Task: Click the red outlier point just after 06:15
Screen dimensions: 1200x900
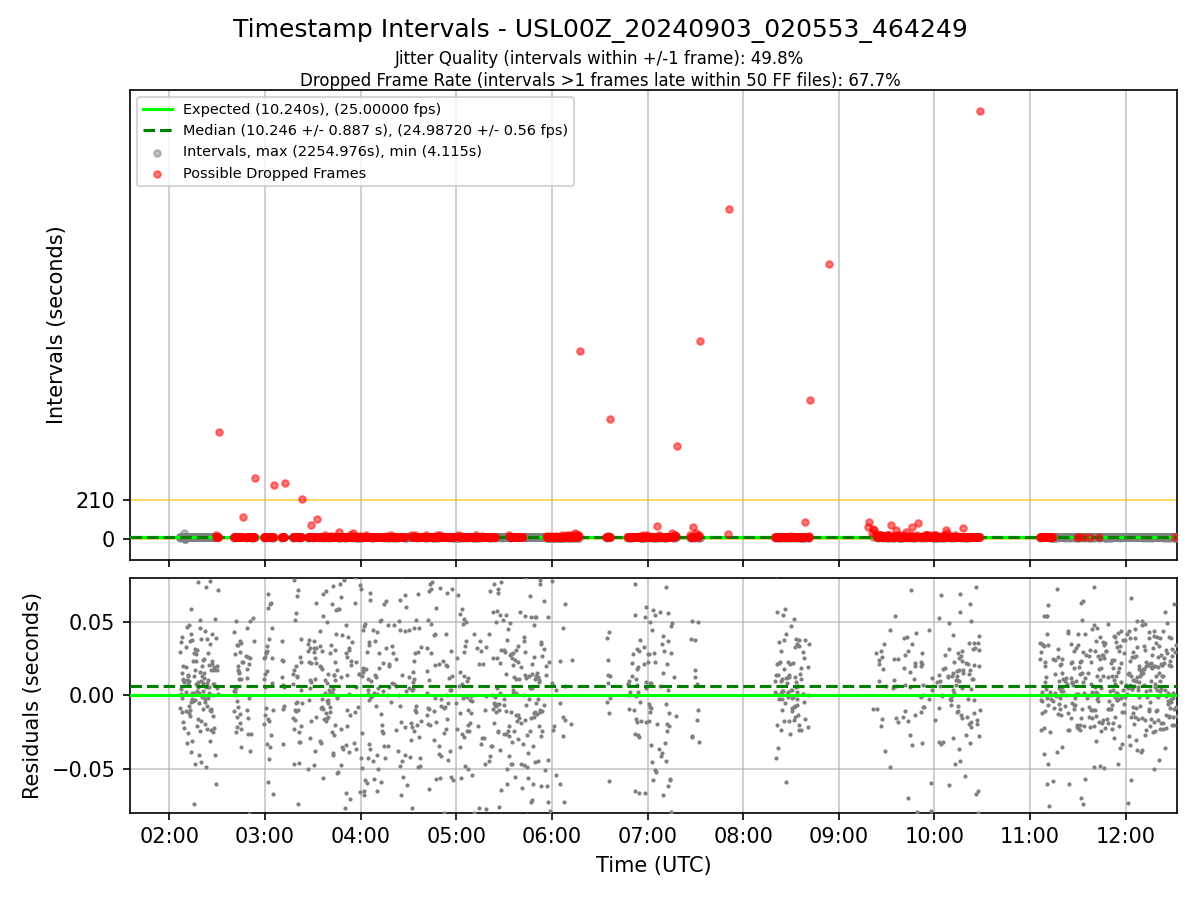Action: (x=580, y=351)
